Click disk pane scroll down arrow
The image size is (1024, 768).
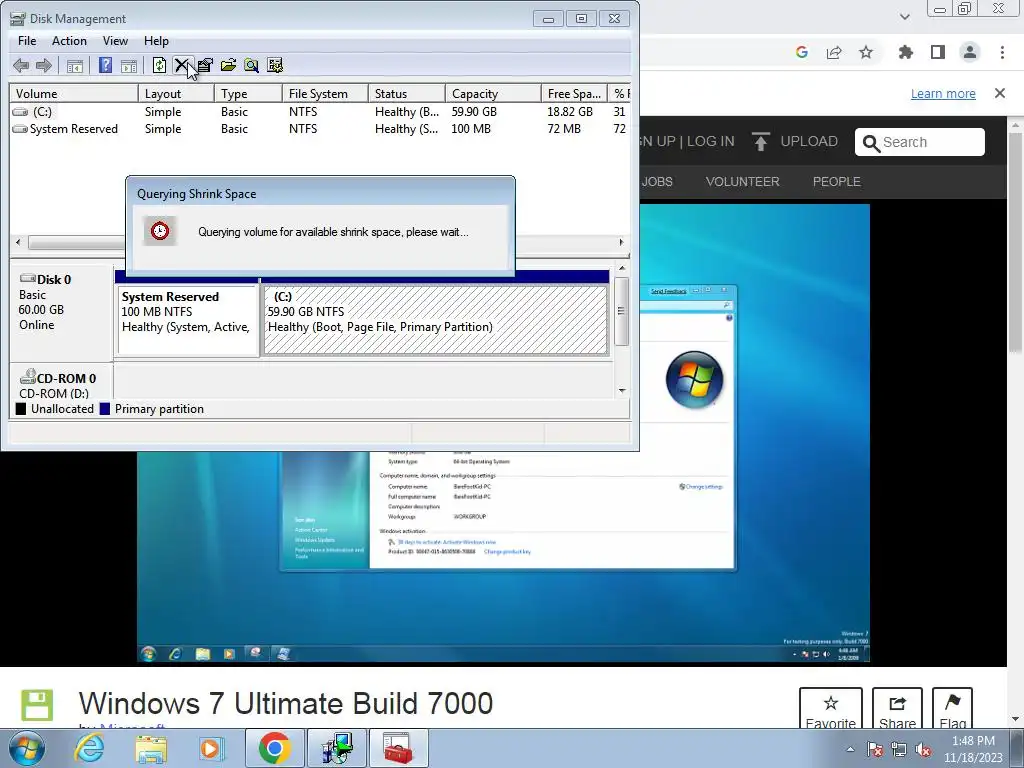pyautogui.click(x=622, y=391)
